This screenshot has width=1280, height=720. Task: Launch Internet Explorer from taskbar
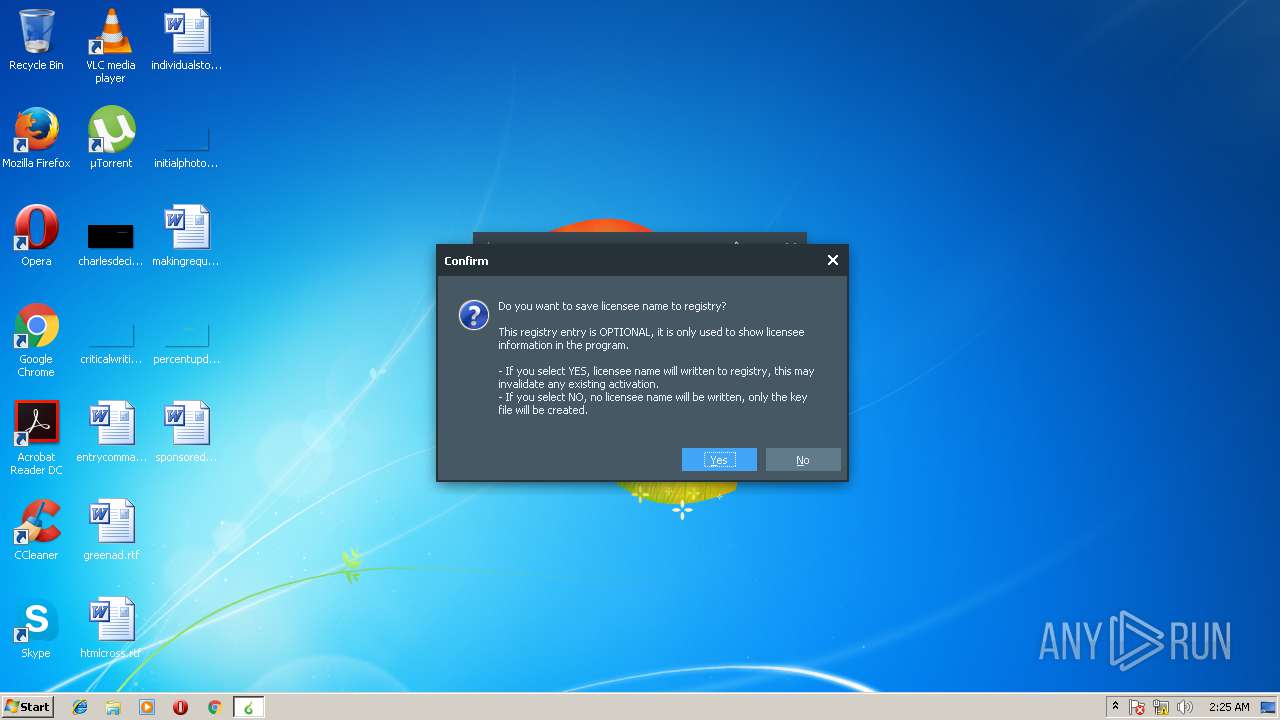(x=80, y=707)
